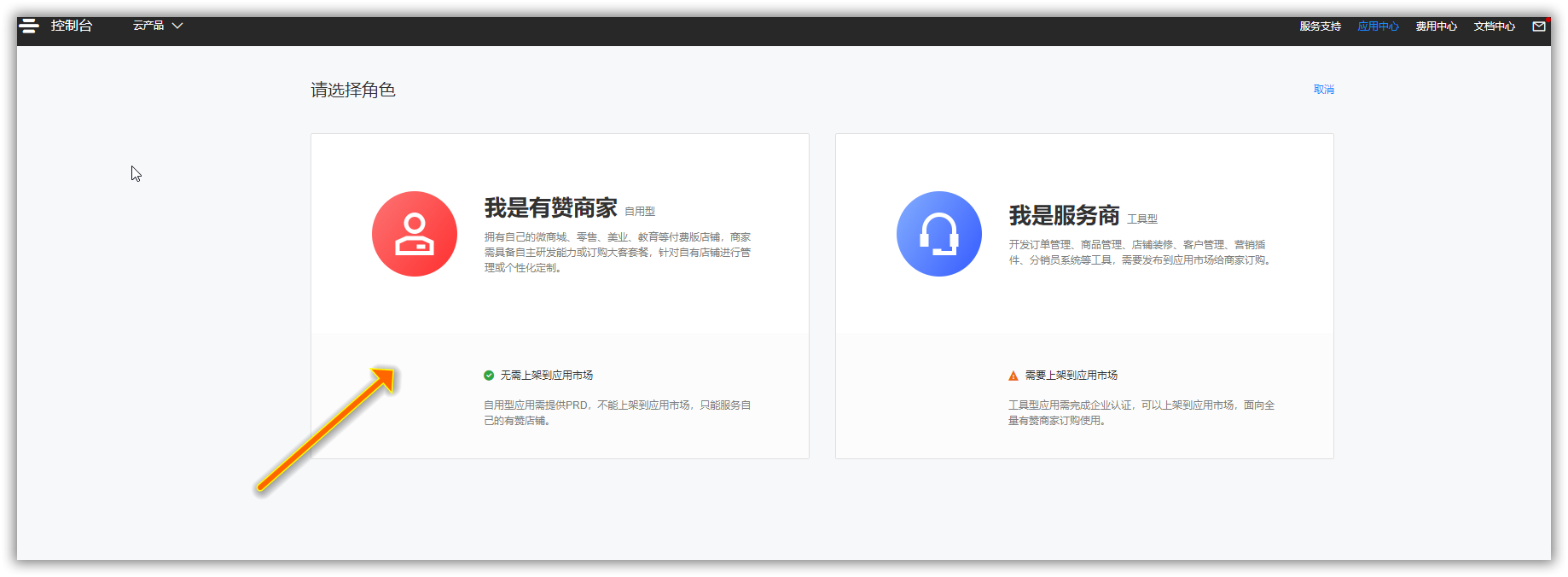Image resolution: width=1568 pixels, height=577 pixels.
Task: Click the 工具型 tag label
Action: point(1142,219)
